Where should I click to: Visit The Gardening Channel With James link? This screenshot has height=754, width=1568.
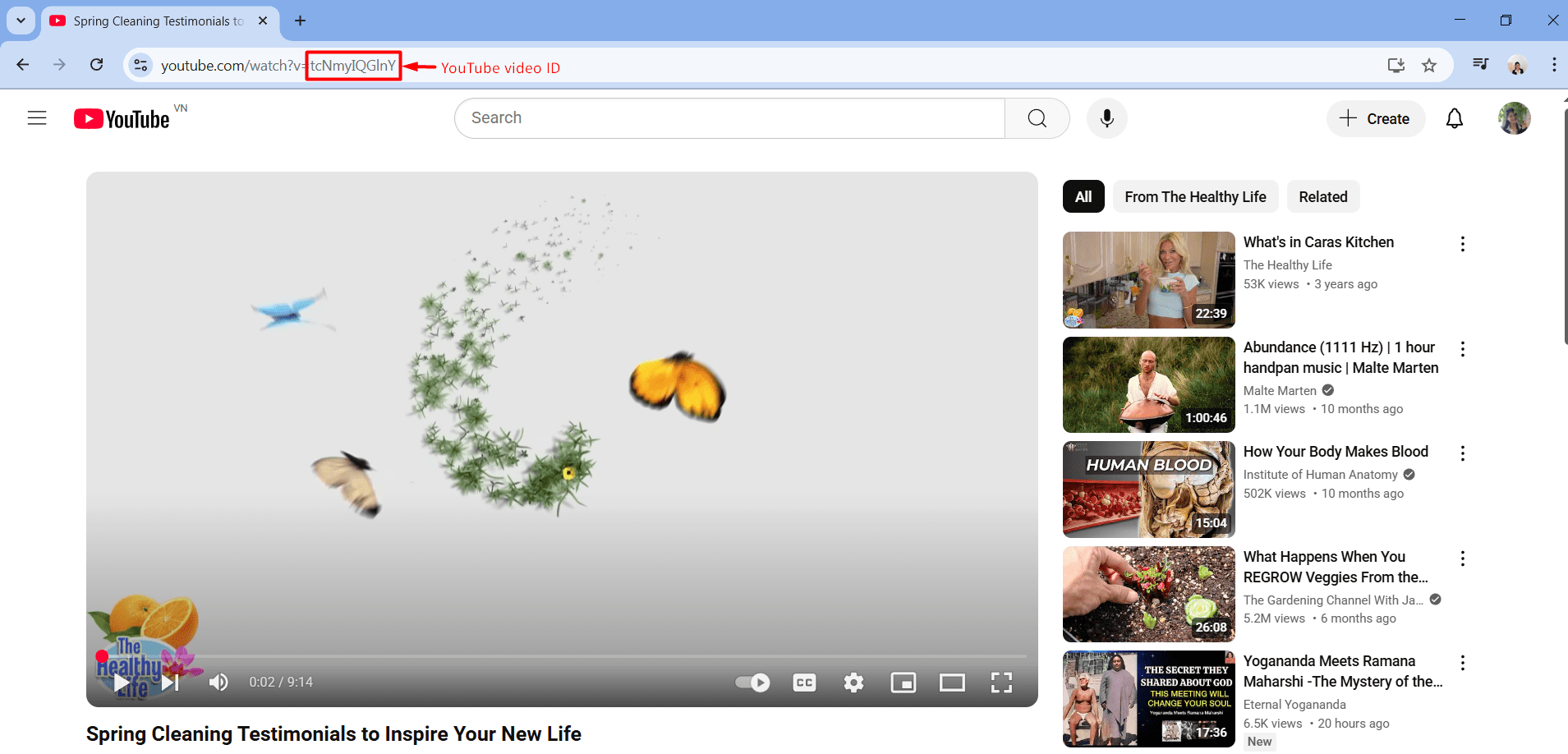coord(1333,600)
